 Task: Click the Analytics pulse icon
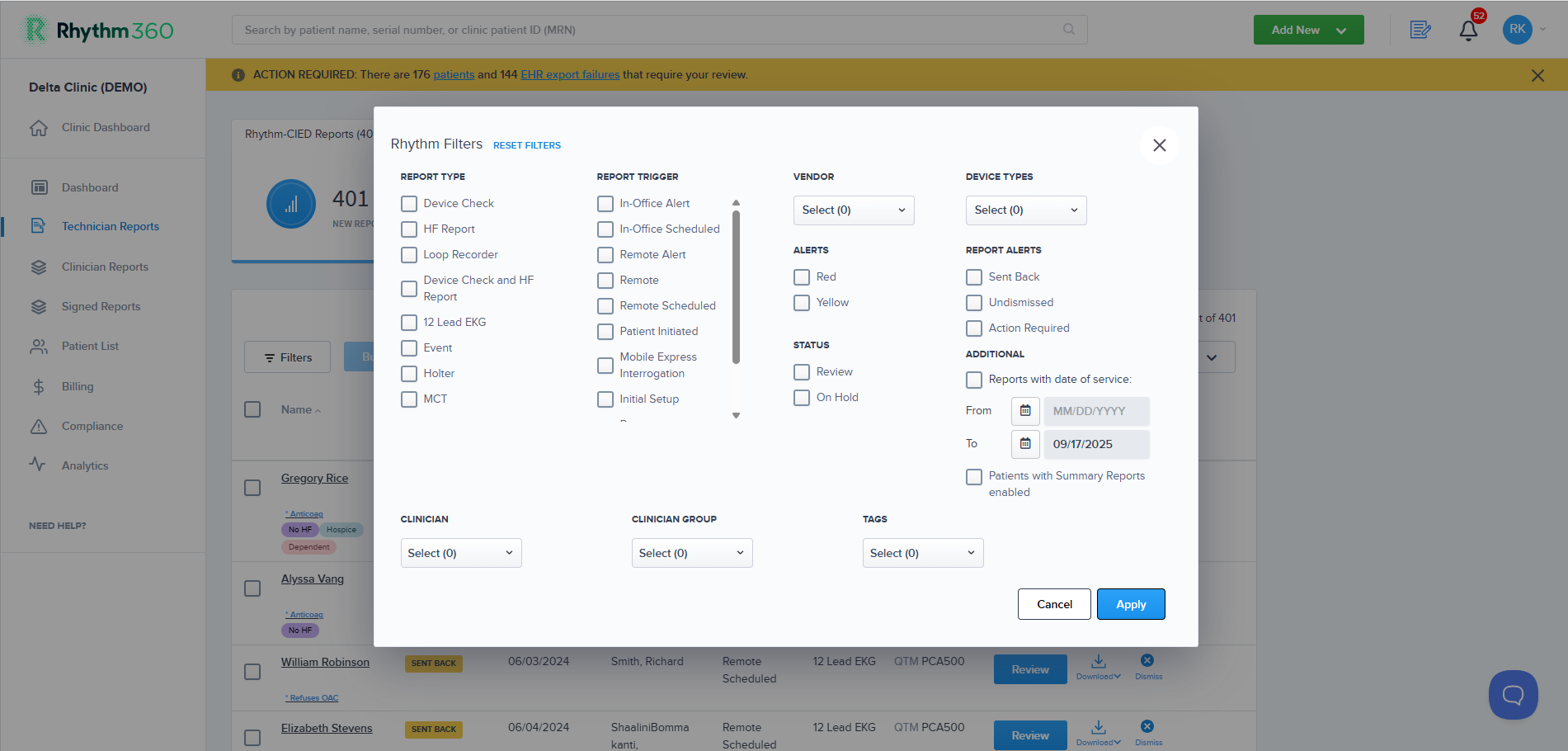pos(38,465)
